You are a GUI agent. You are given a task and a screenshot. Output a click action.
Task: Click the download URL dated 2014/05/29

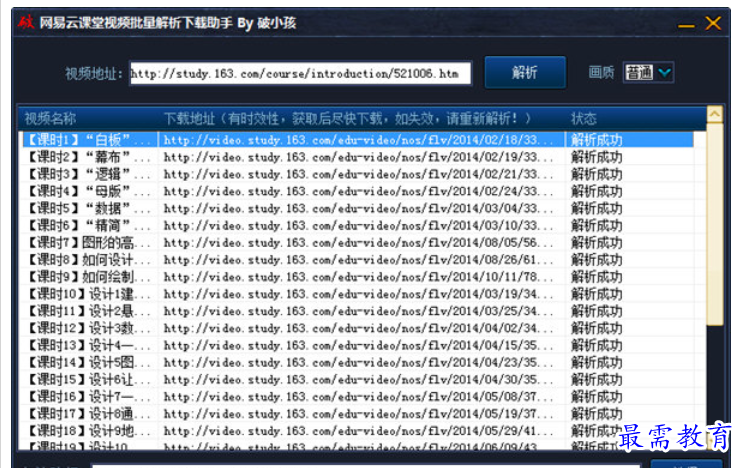(x=358, y=431)
